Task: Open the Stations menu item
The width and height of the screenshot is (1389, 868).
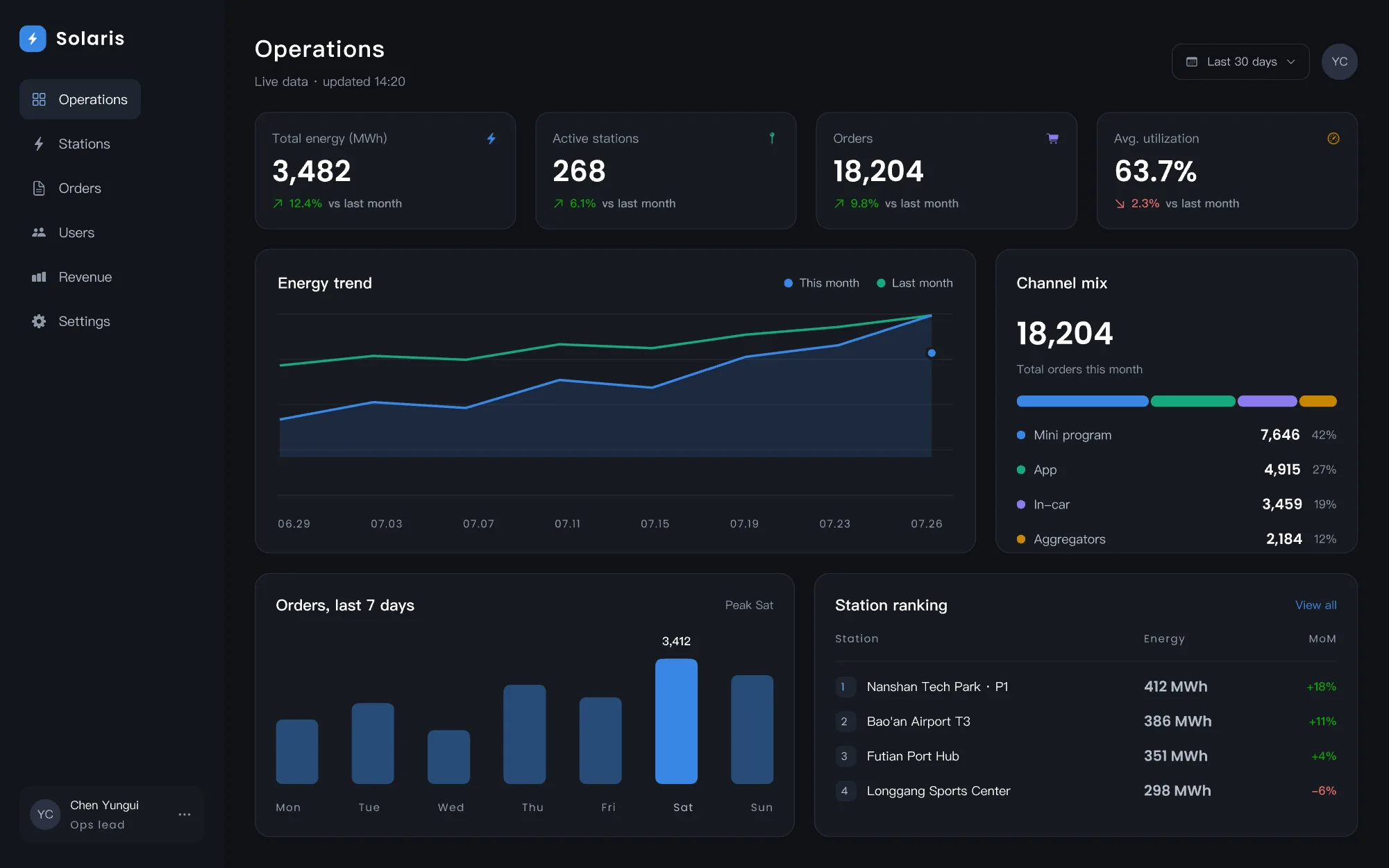Action: (80, 144)
